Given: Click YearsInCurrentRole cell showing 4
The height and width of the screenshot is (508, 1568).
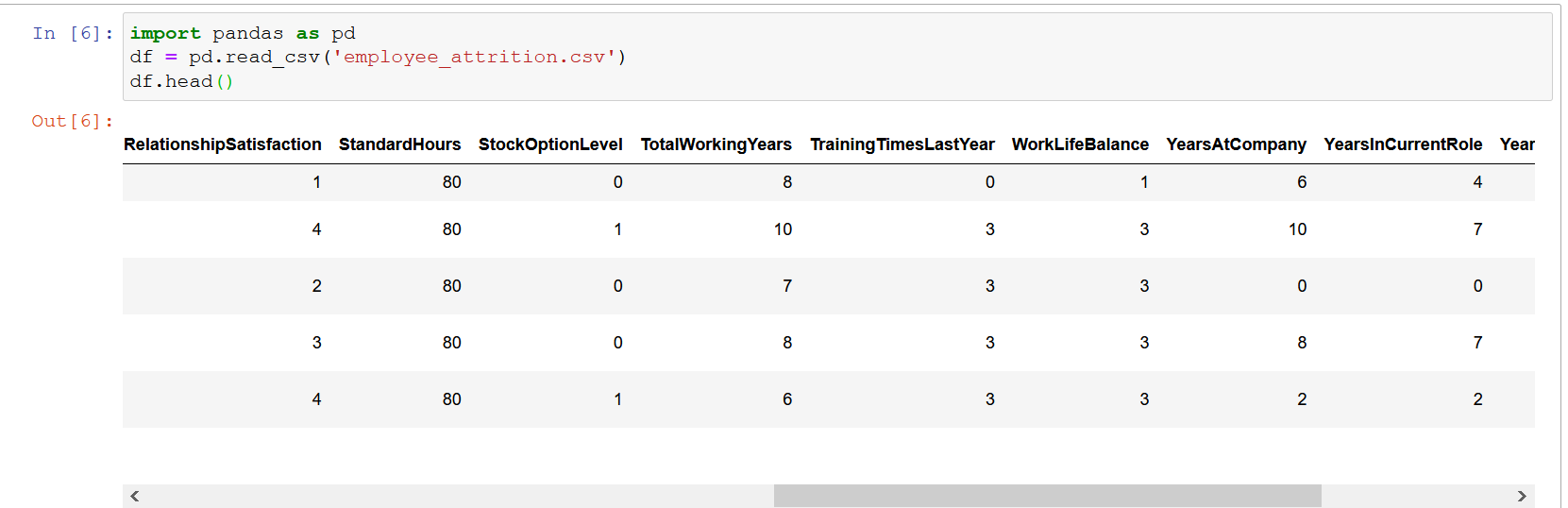Looking at the screenshot, I should point(1478,182).
